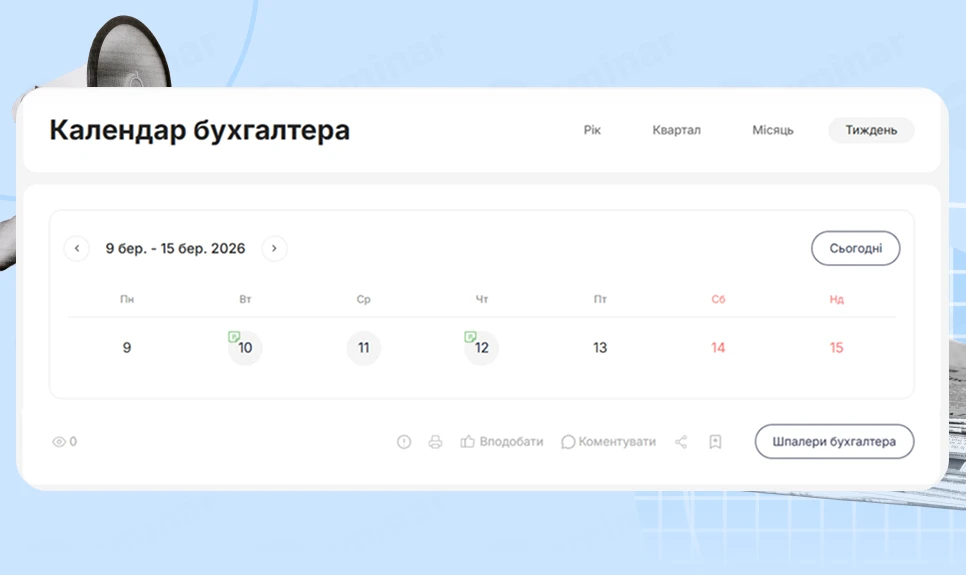Go to previous week with left chevron
This screenshot has width=966, height=575.
(x=77, y=248)
